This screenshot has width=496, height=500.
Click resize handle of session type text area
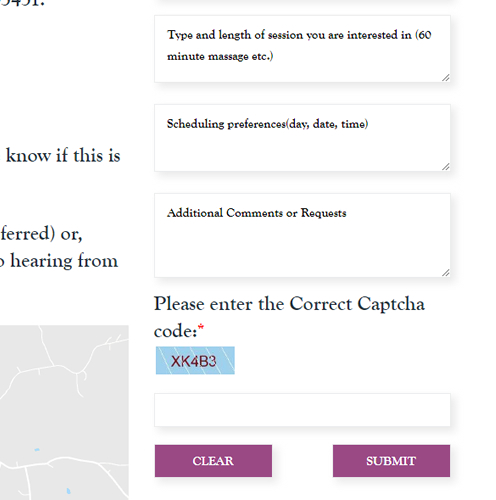pyautogui.click(x=446, y=78)
